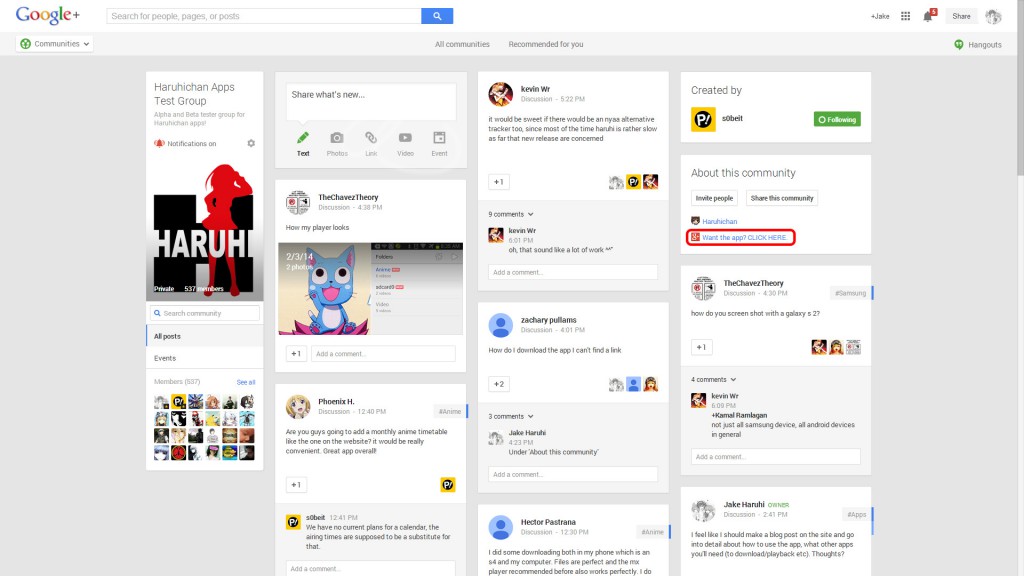Open zachary pullams' profile avatar
Screen dimensions: 1024x576
(500, 325)
